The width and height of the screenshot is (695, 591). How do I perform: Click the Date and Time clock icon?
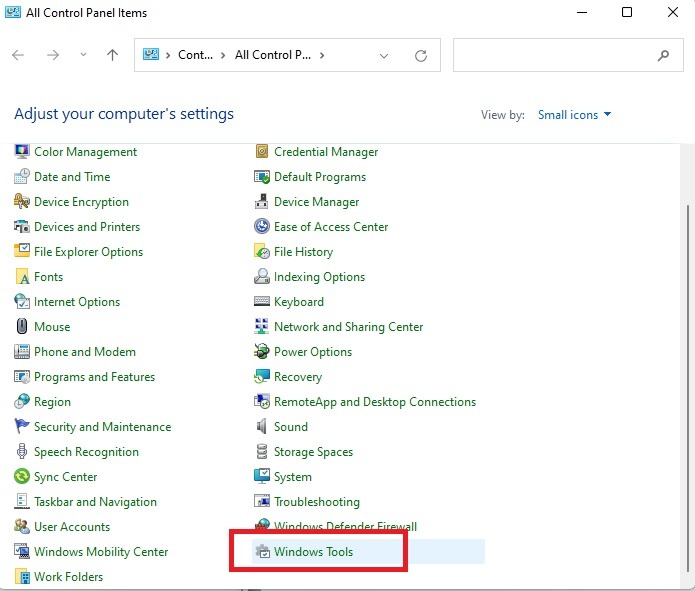point(22,176)
